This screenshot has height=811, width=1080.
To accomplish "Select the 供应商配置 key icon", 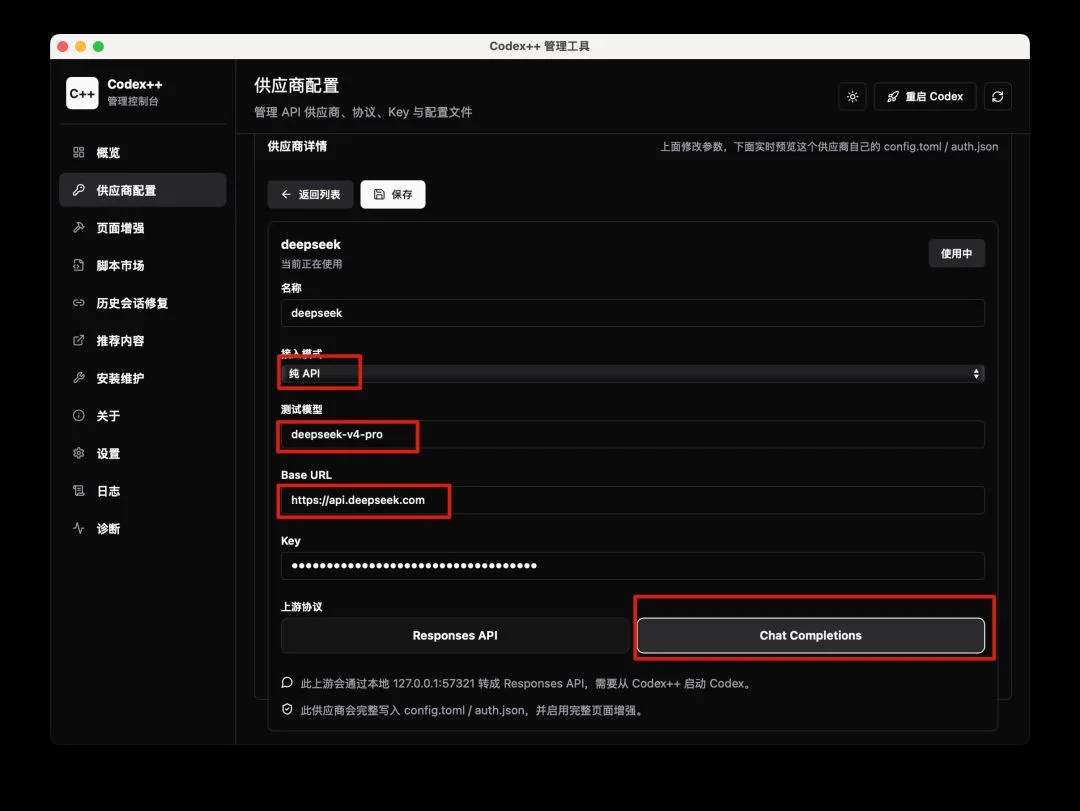I will [79, 189].
